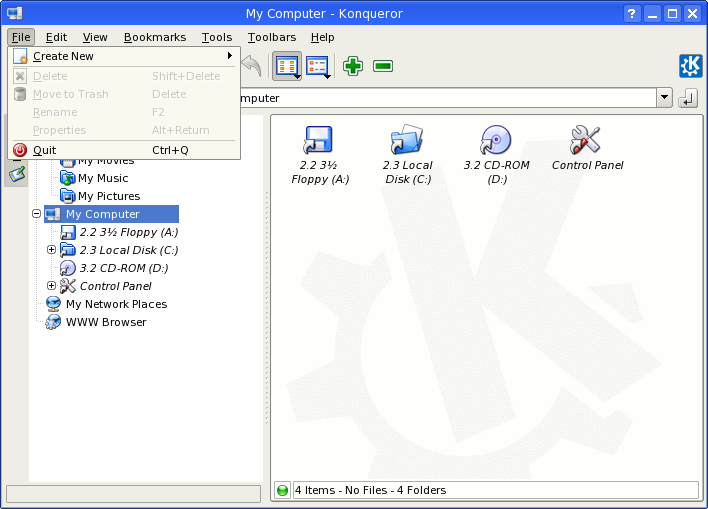Click the green status light indicator

282,490
